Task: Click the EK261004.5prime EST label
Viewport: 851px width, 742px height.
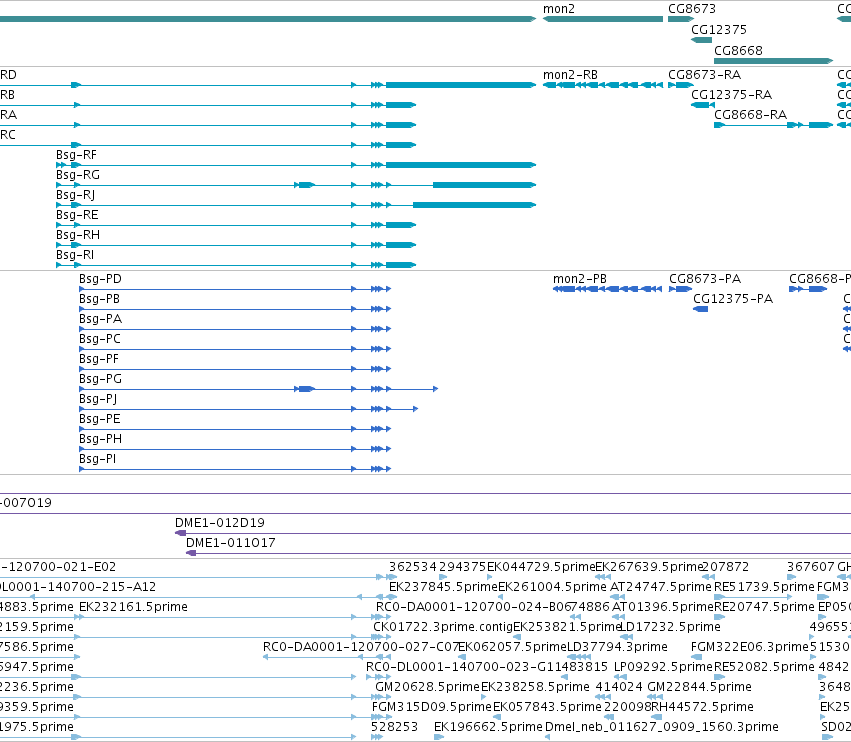Action: pyautogui.click(x=552, y=587)
